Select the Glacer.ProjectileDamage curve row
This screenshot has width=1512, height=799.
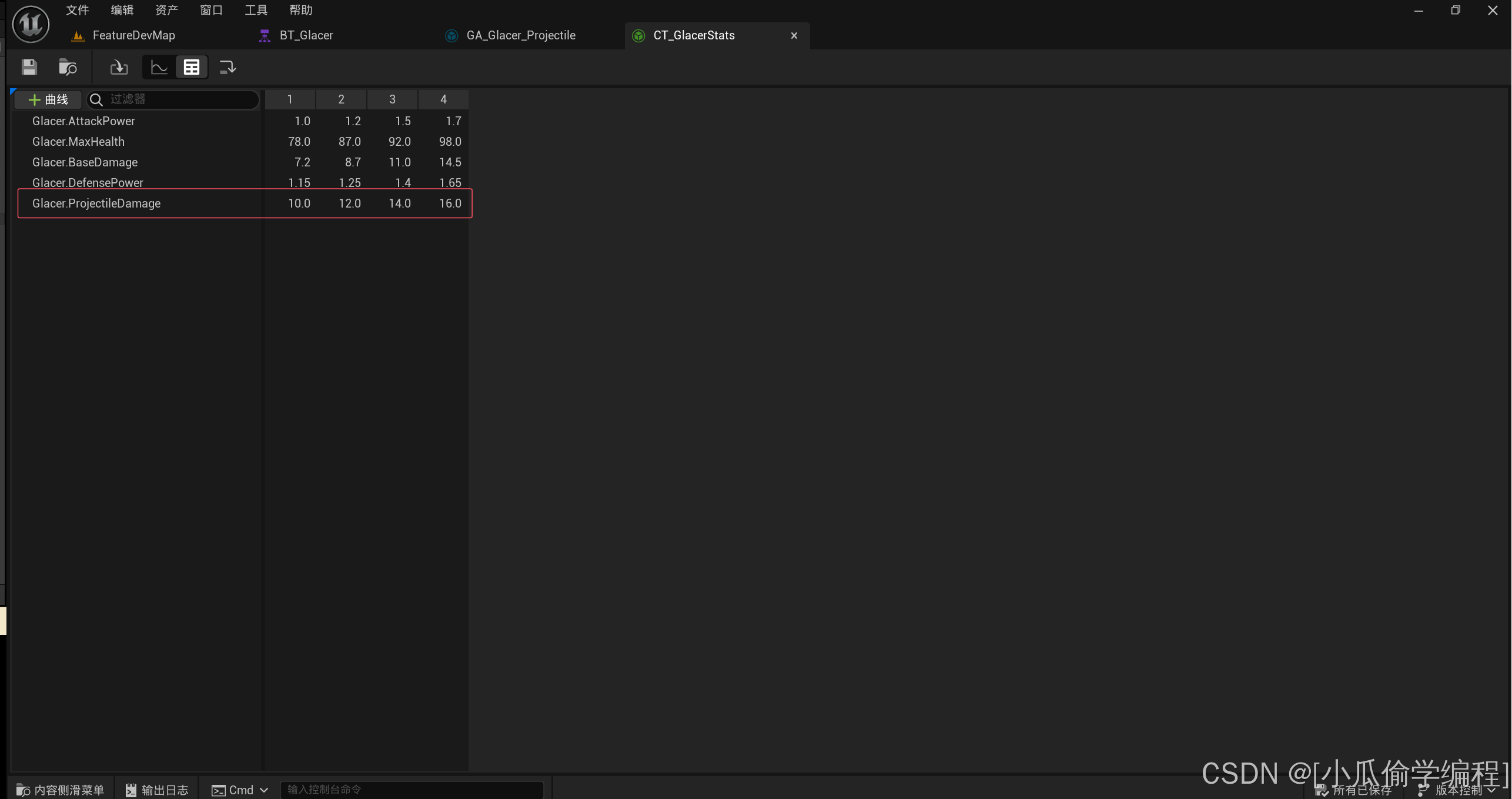pyautogui.click(x=96, y=203)
